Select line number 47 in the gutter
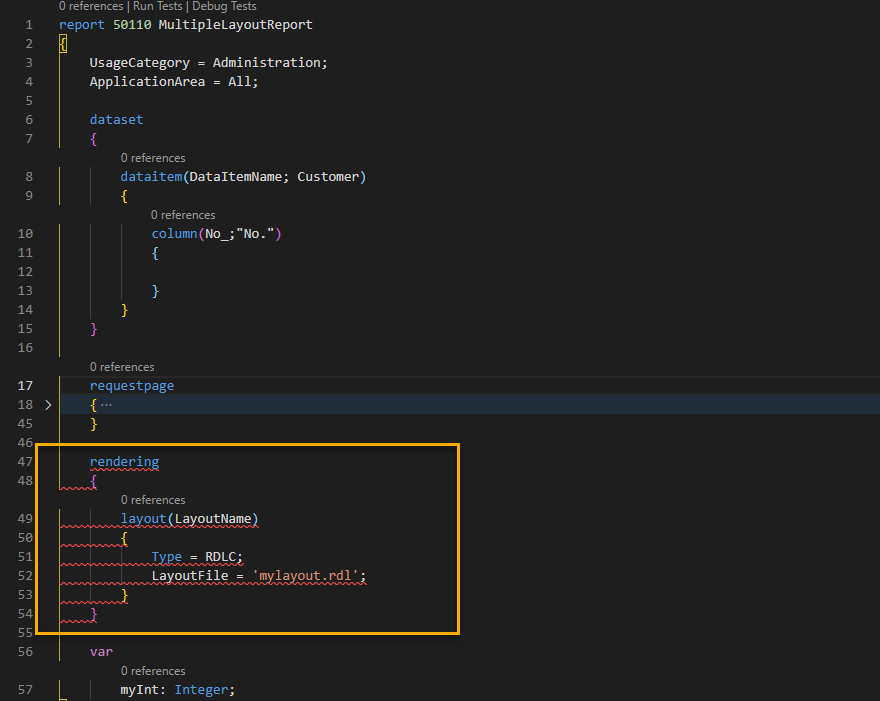Image resolution: width=880 pixels, height=701 pixels. pos(25,462)
